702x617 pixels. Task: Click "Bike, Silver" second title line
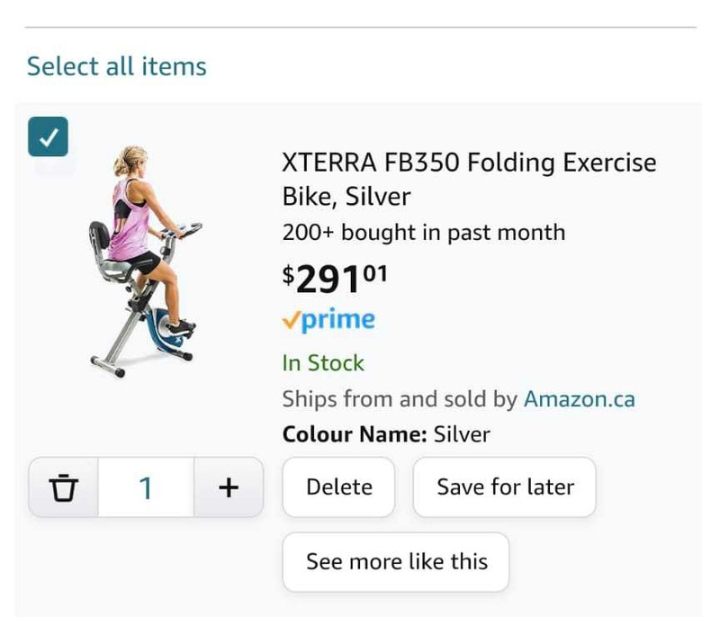[x=346, y=197]
